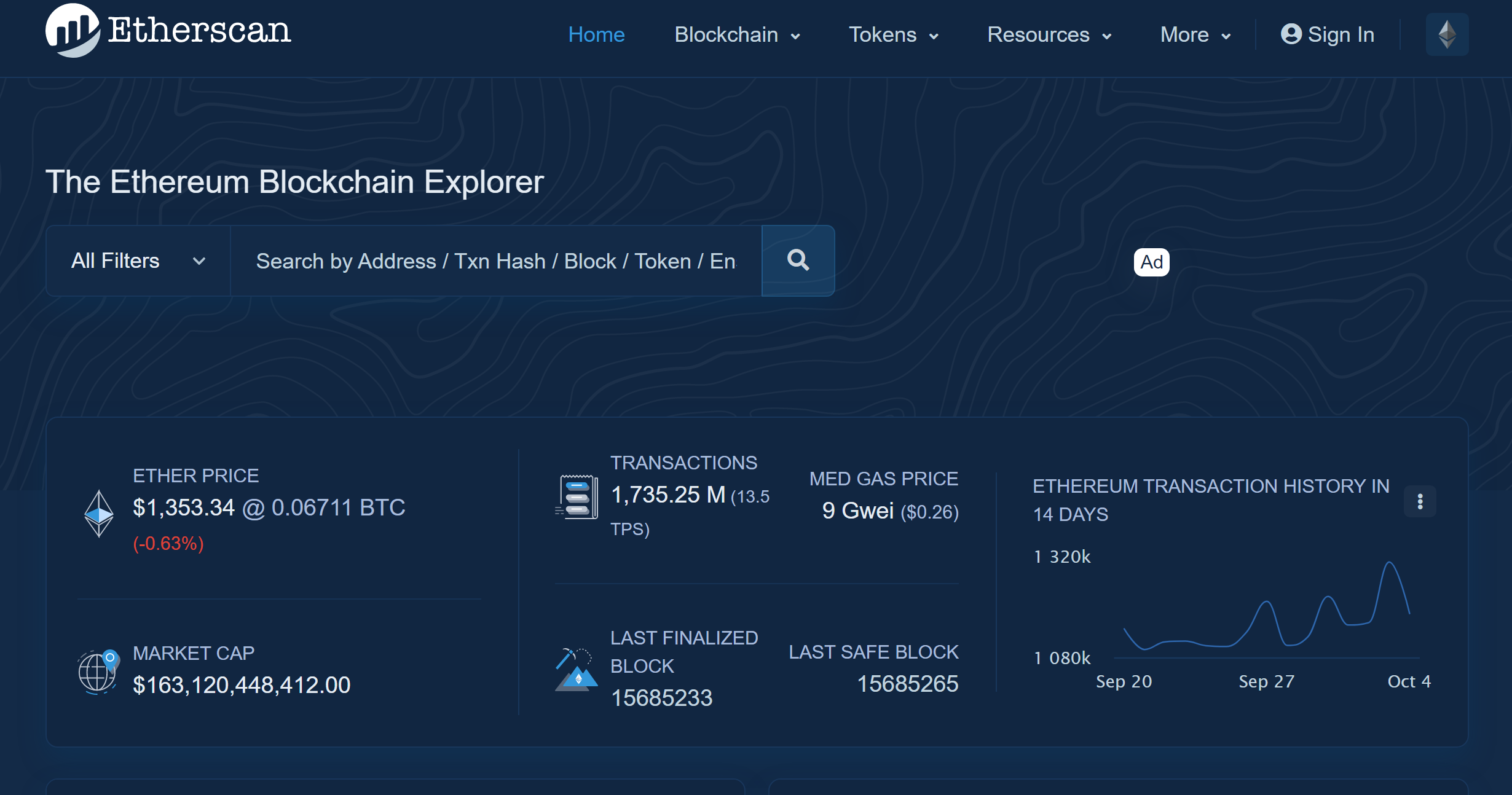Open the All Filters dropdown
1512x795 pixels.
pyautogui.click(x=138, y=261)
